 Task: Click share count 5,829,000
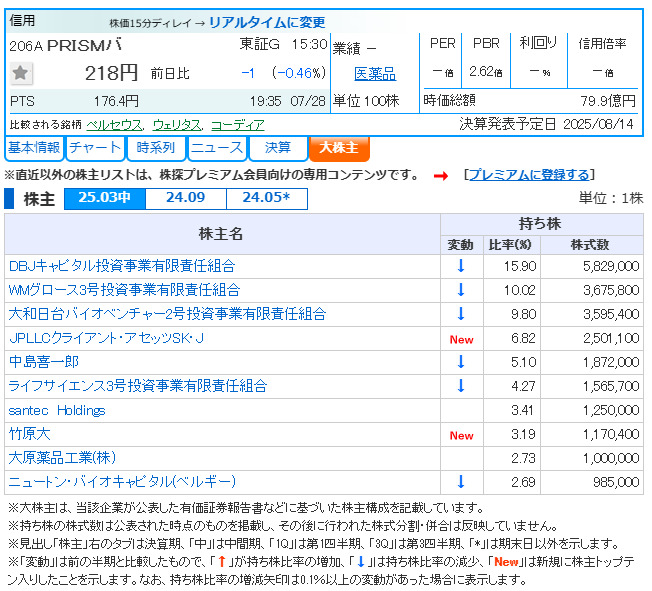(x=611, y=266)
